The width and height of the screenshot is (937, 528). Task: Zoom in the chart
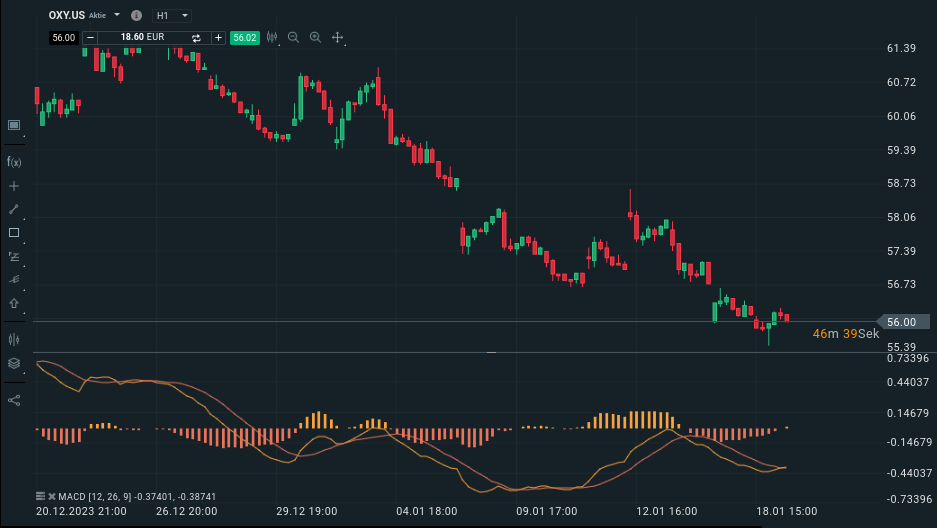coord(316,38)
